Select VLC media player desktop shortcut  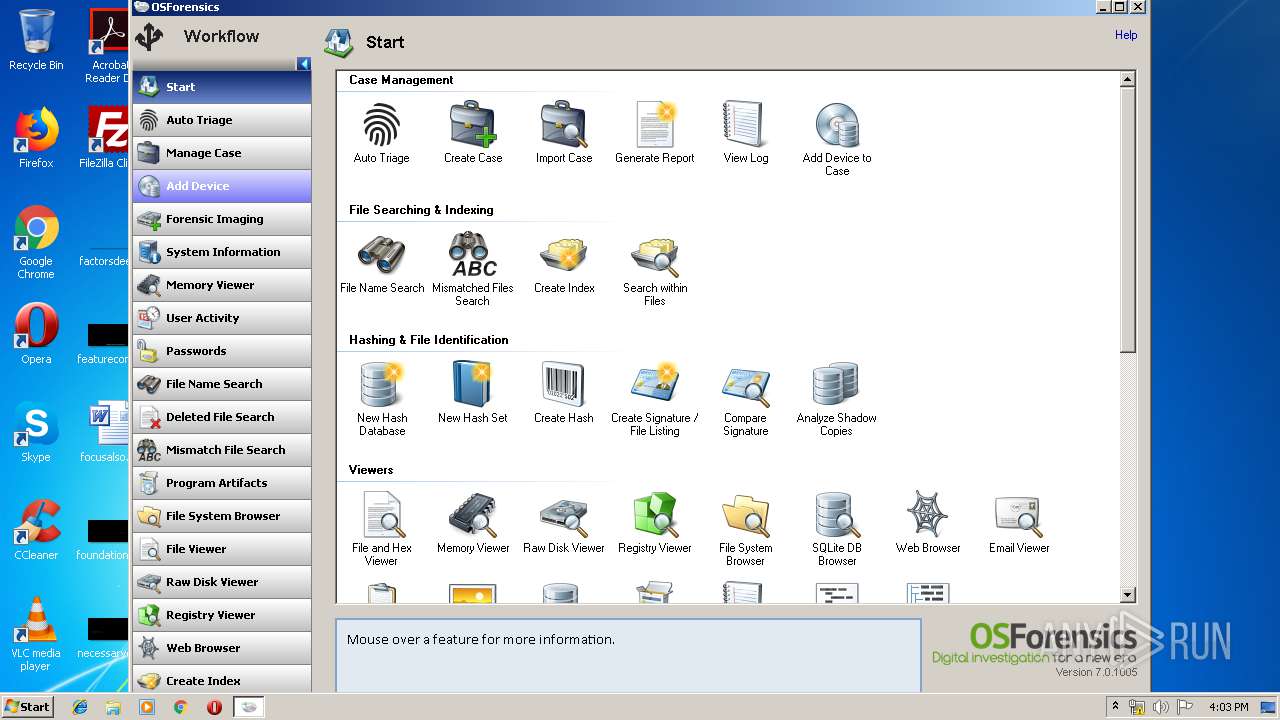[36, 634]
